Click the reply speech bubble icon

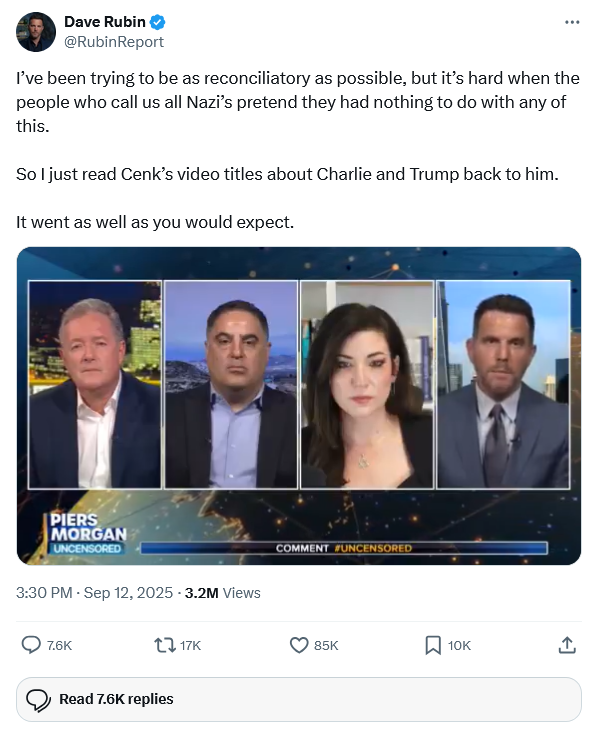31,645
